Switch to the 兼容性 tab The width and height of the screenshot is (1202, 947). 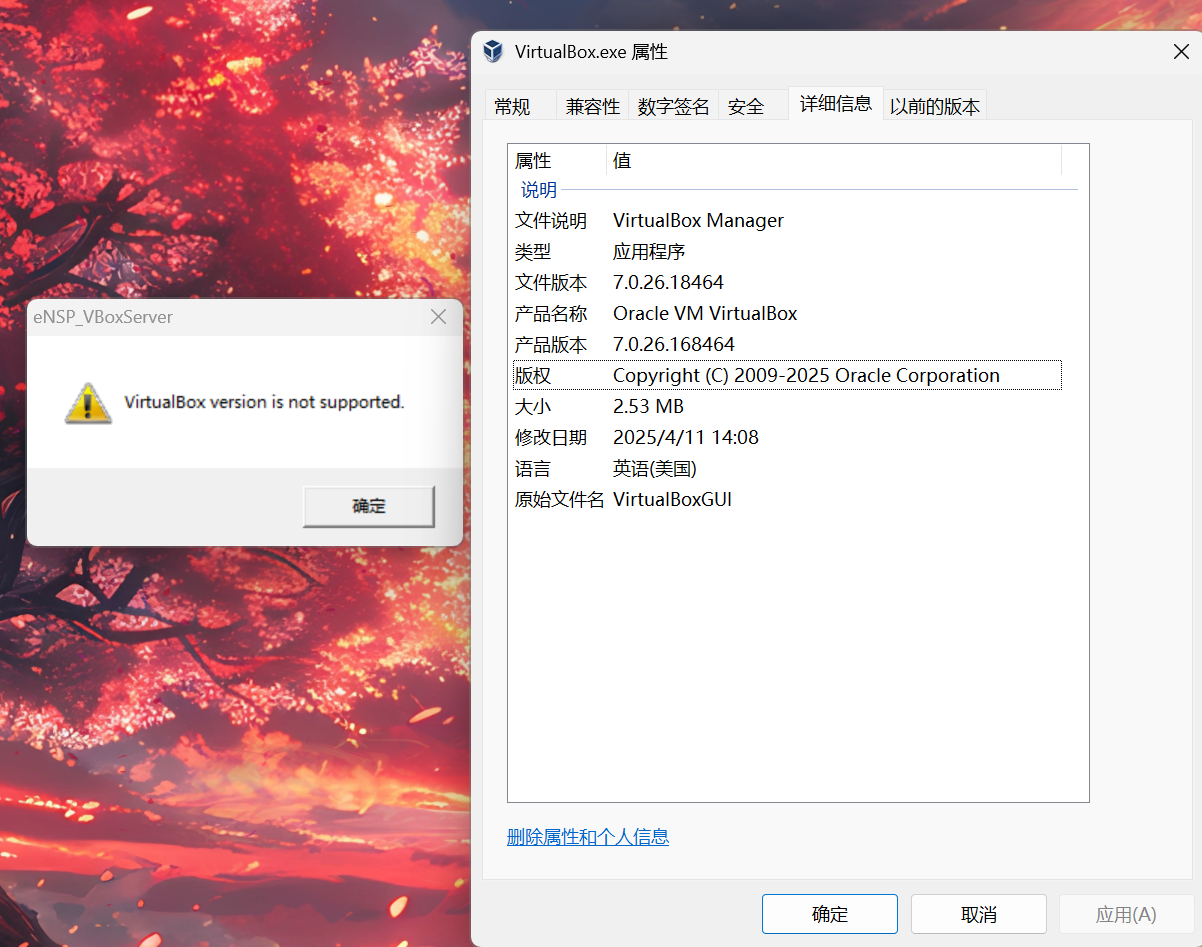point(593,106)
